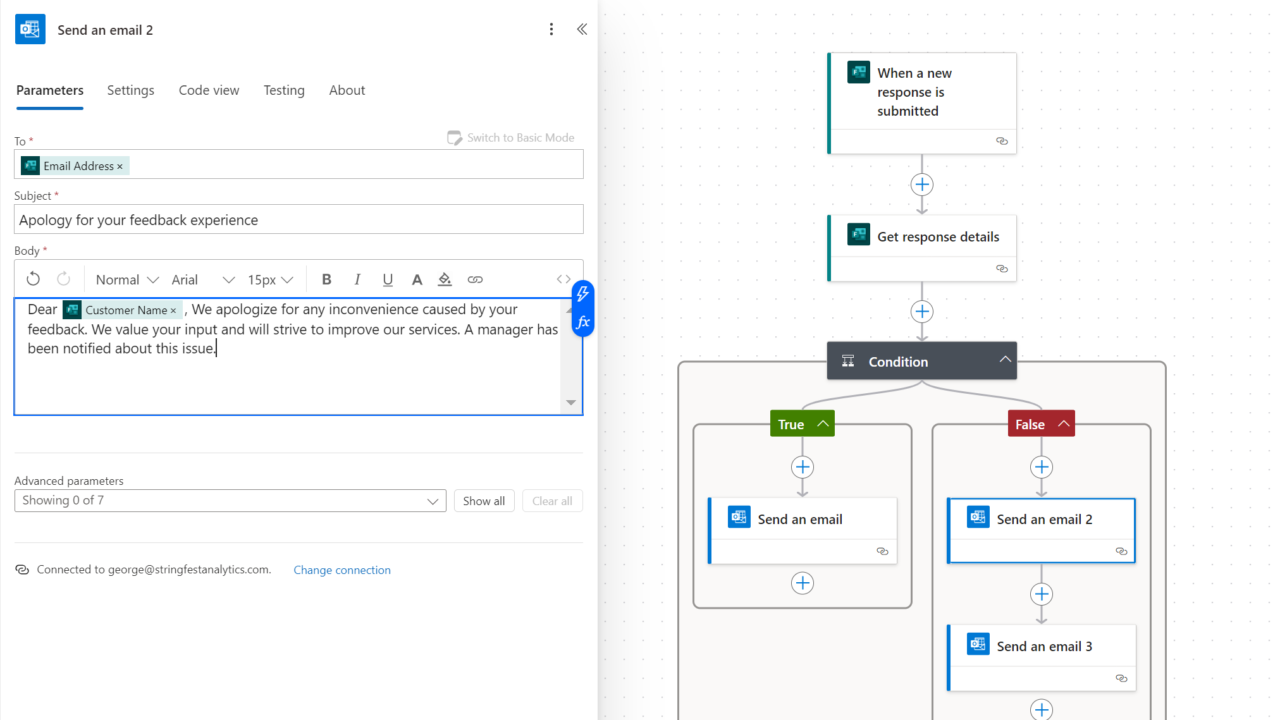Add an action below Send an email in True branch

[802, 583]
